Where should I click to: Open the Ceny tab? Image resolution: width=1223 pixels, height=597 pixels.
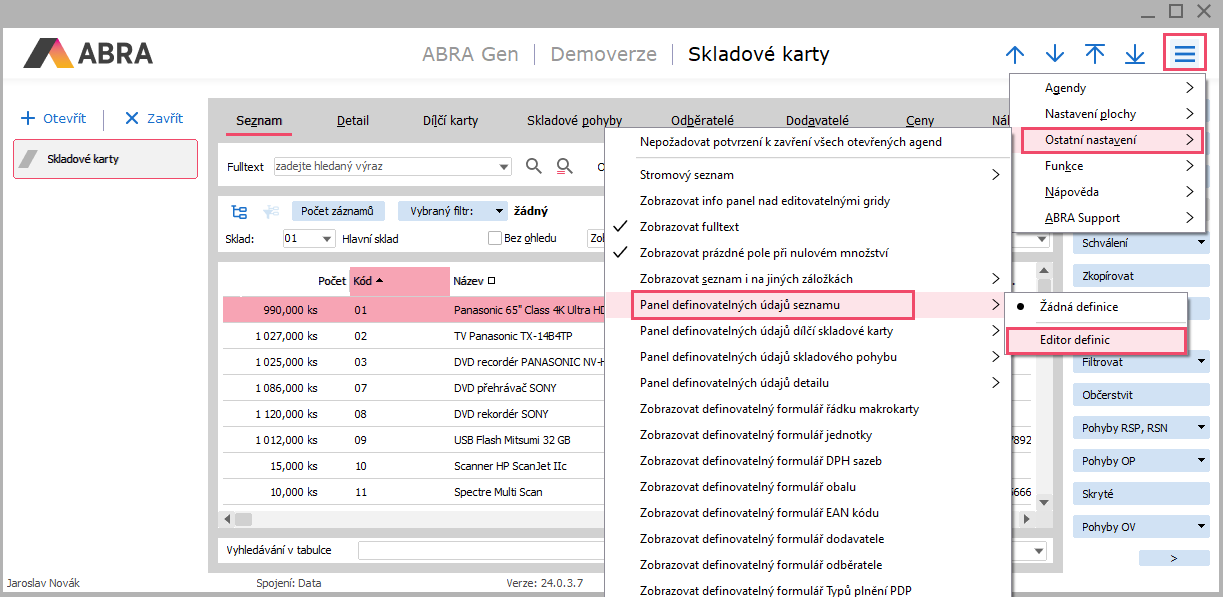(x=920, y=120)
